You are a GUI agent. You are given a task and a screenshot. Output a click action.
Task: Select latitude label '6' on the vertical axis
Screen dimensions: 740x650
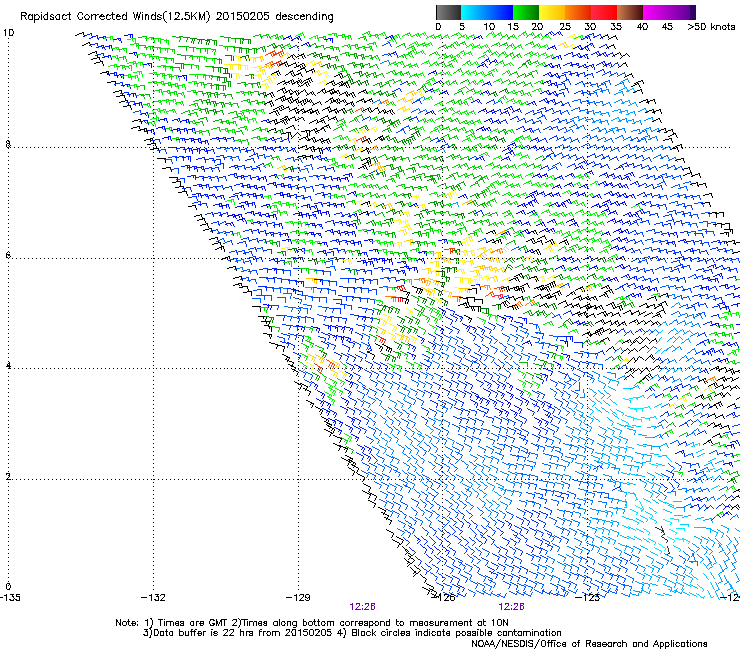coord(8,255)
